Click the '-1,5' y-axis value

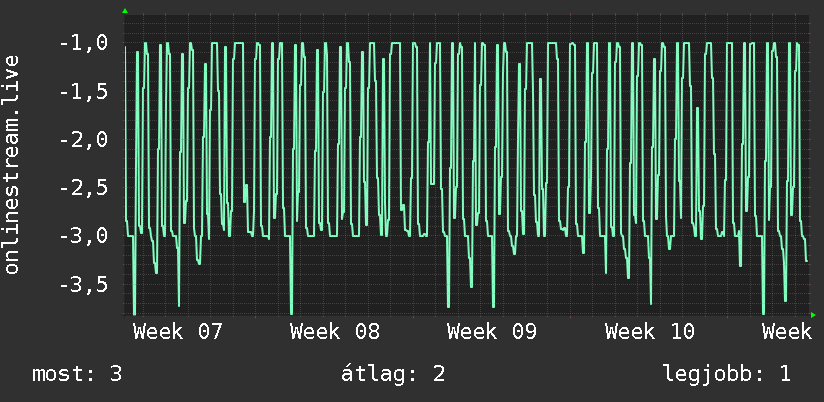tap(84, 92)
